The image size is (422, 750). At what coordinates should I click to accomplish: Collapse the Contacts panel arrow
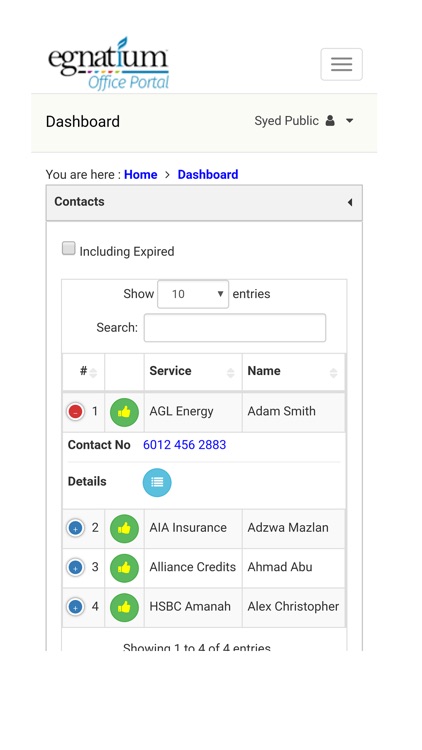[x=350, y=202]
